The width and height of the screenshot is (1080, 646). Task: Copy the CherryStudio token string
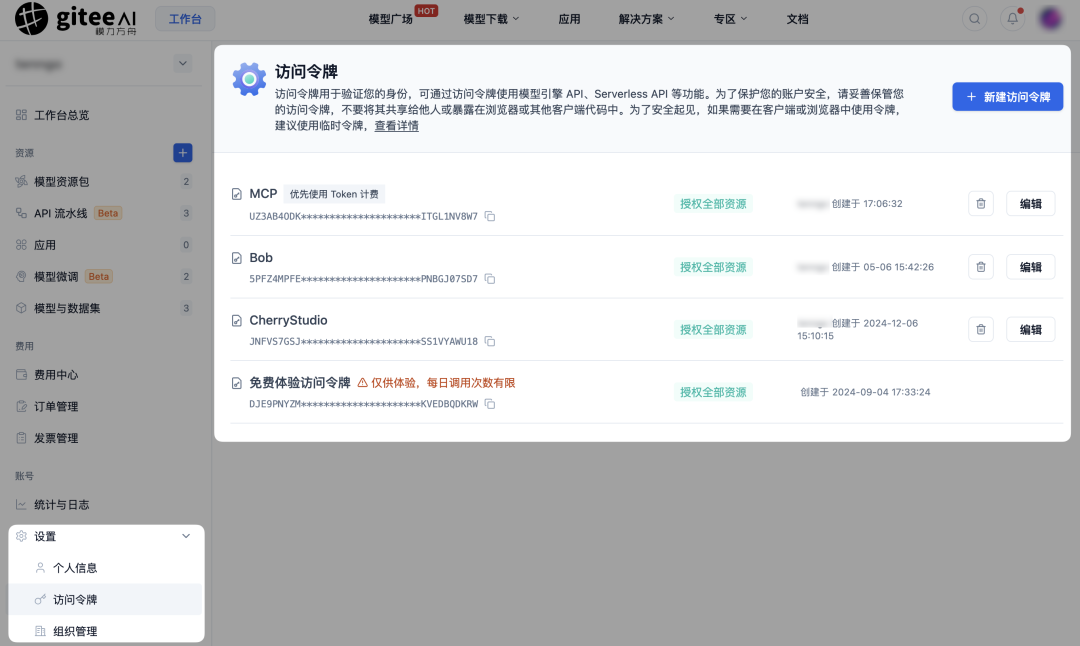click(490, 342)
